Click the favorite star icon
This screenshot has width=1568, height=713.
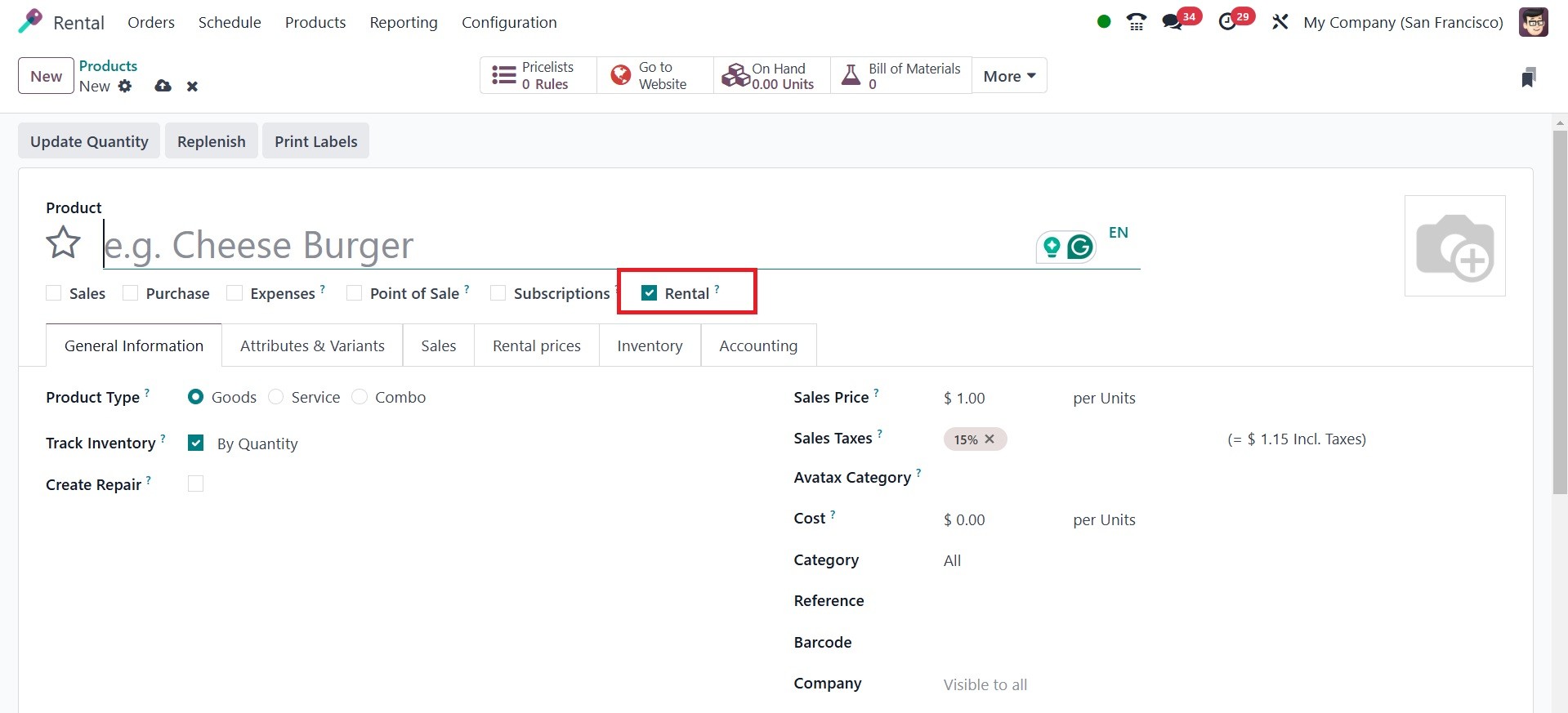click(64, 243)
